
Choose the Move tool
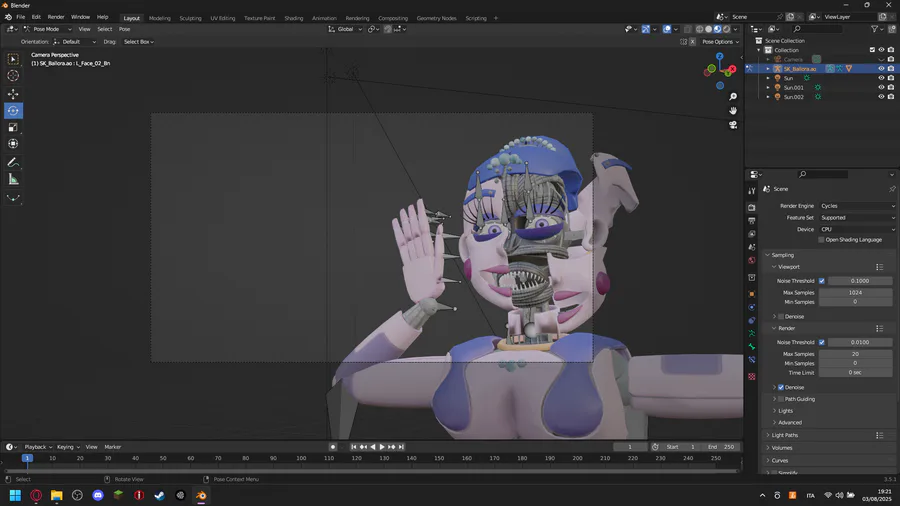13,94
